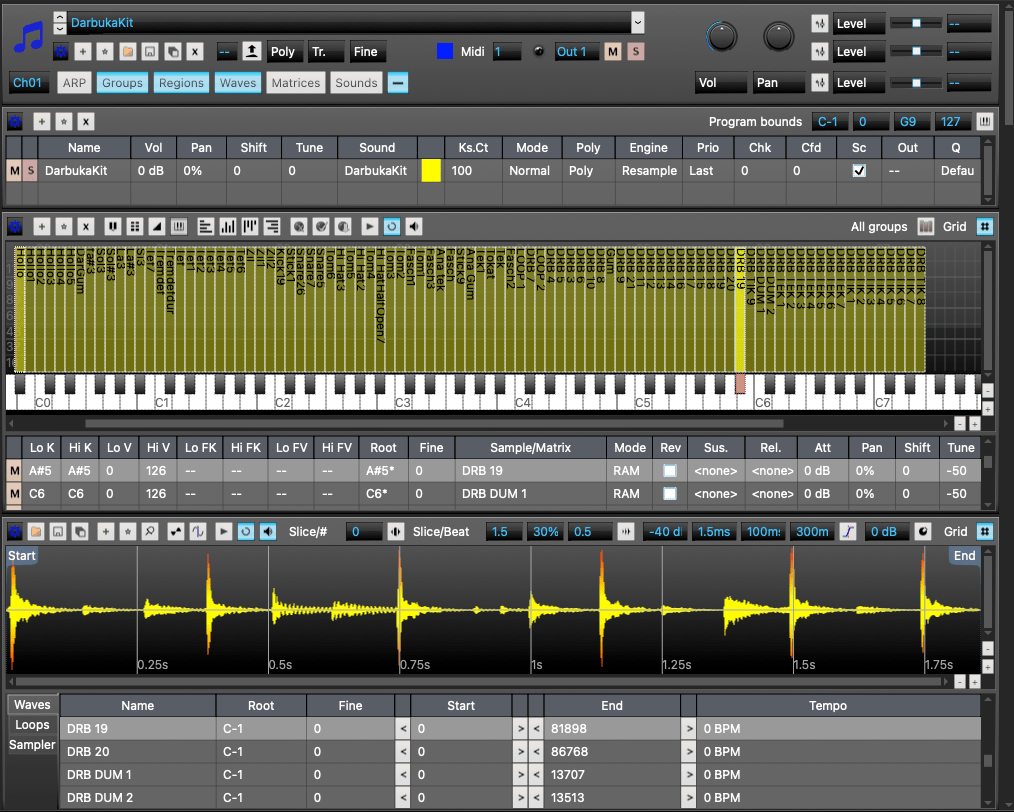Toggle the Sc checkbox for DarbukaKit group
Screen dimensions: 1014x812
pos(859,171)
